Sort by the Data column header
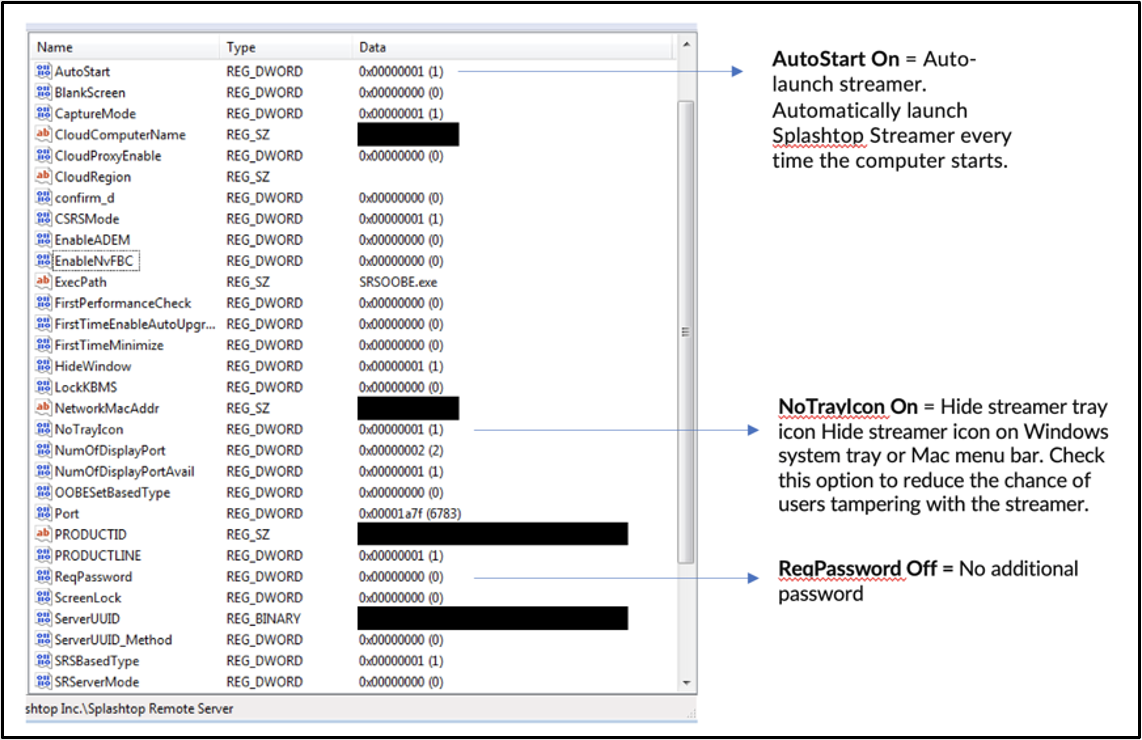The width and height of the screenshot is (1142, 740). pyautogui.click(x=513, y=47)
